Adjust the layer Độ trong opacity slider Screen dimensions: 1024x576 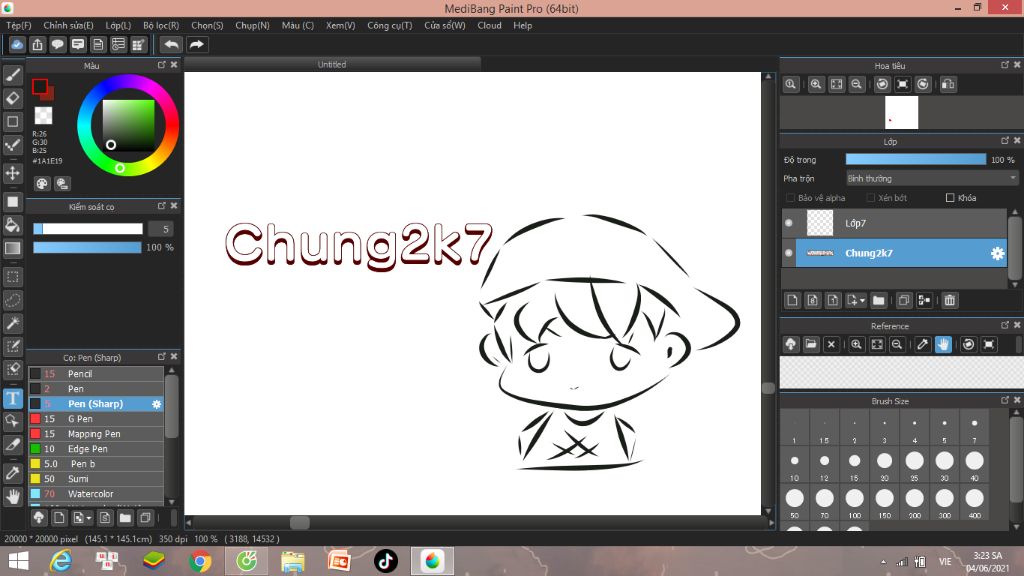(916, 159)
